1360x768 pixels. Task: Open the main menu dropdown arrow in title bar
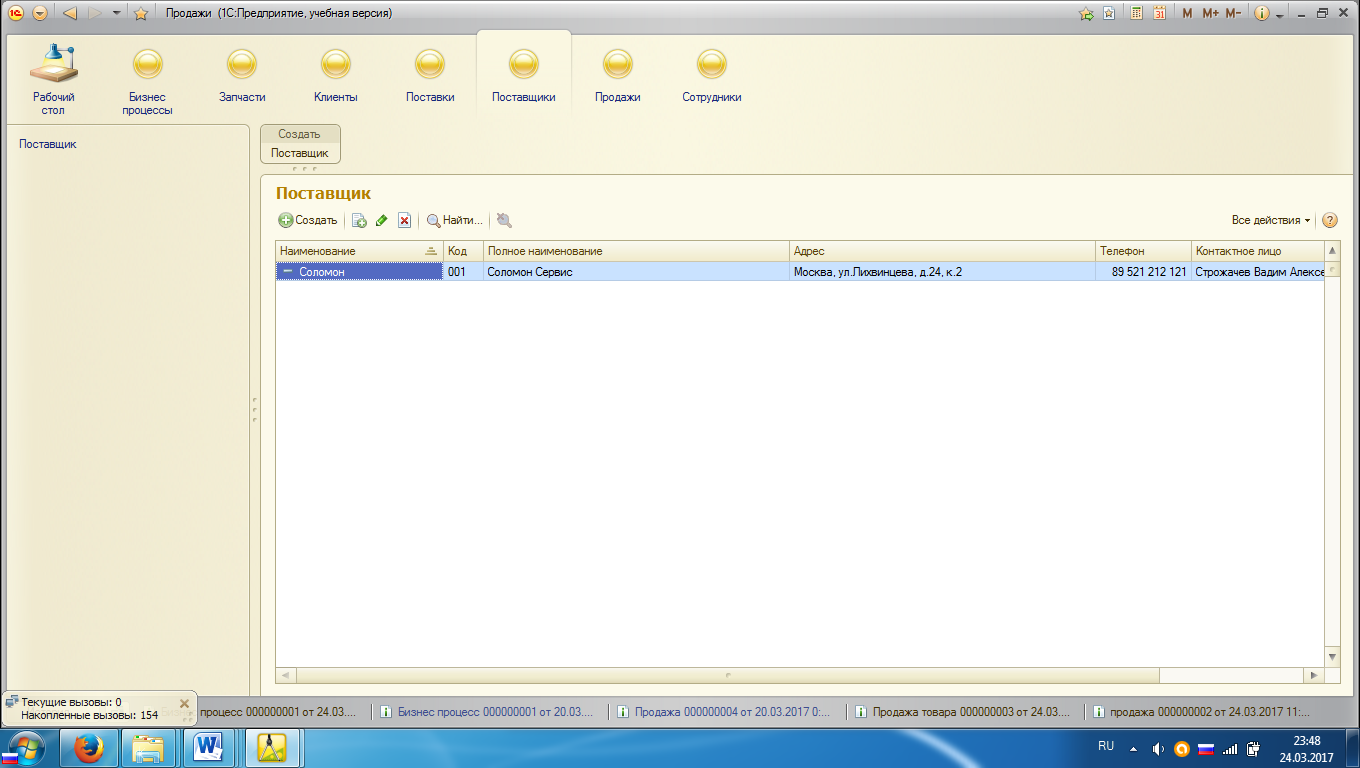coord(39,13)
